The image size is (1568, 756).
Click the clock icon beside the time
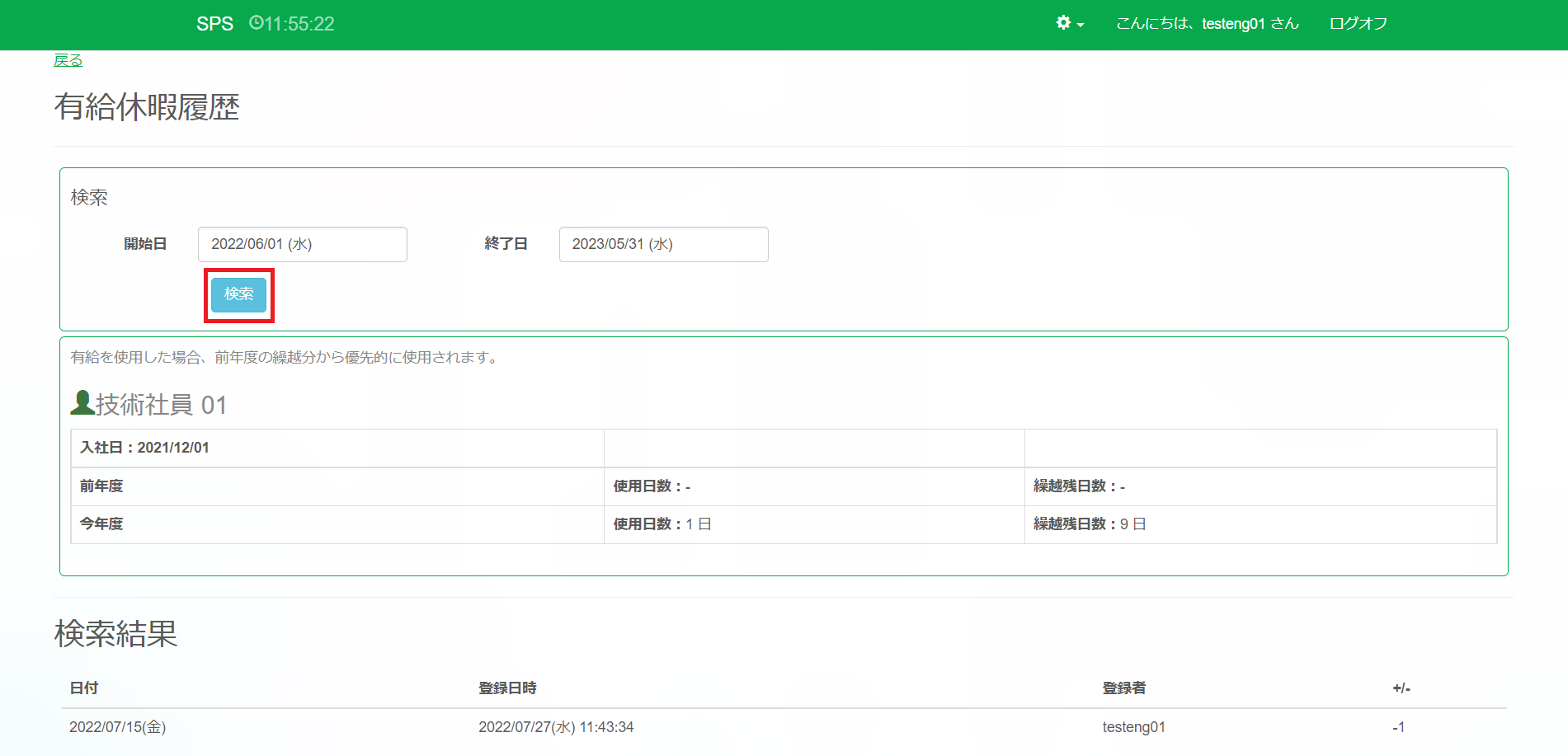[256, 23]
